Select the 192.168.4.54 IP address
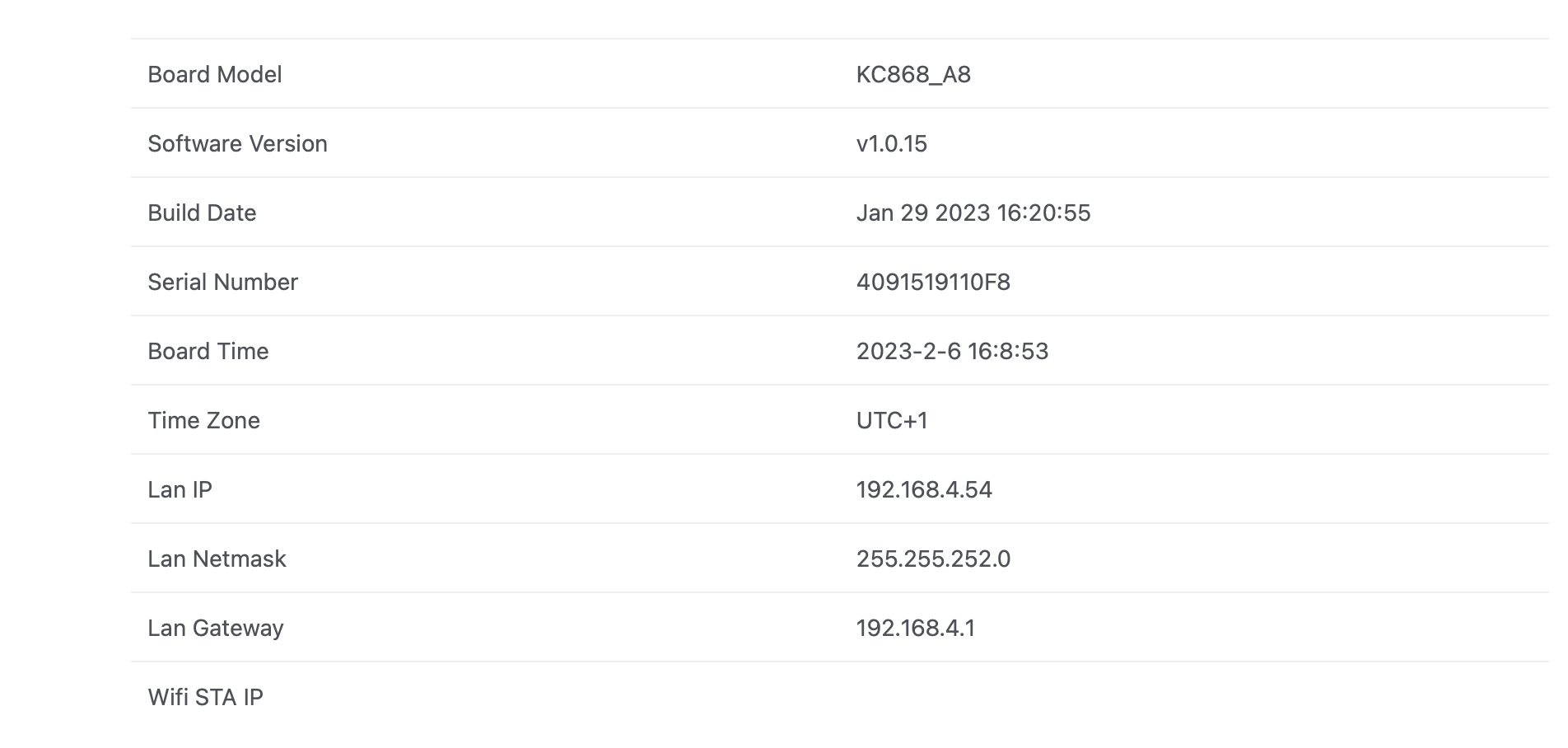The height and width of the screenshot is (748, 1568). coord(924,490)
